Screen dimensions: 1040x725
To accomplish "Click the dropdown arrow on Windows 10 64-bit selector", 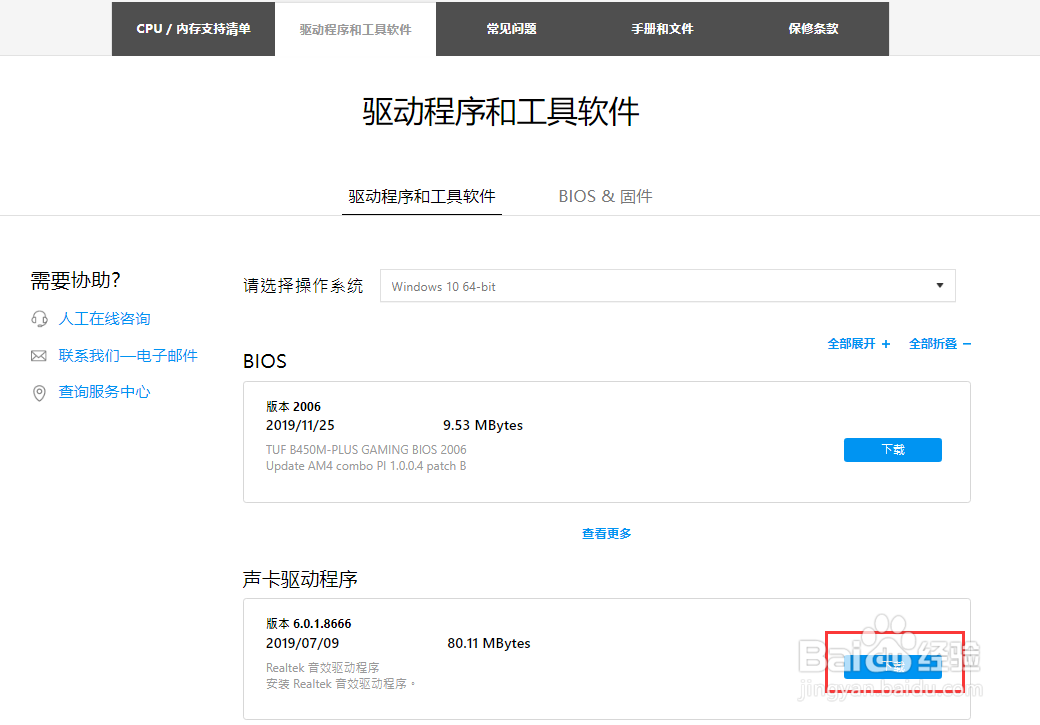I will tap(939, 285).
